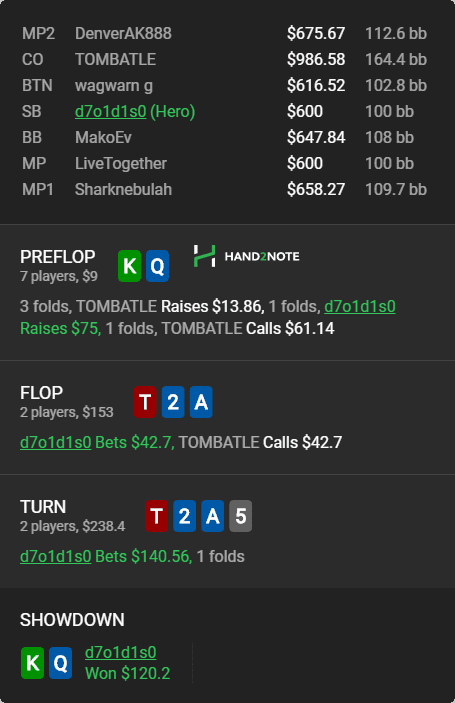Click the gray 5 card on turn

[x=241, y=516]
